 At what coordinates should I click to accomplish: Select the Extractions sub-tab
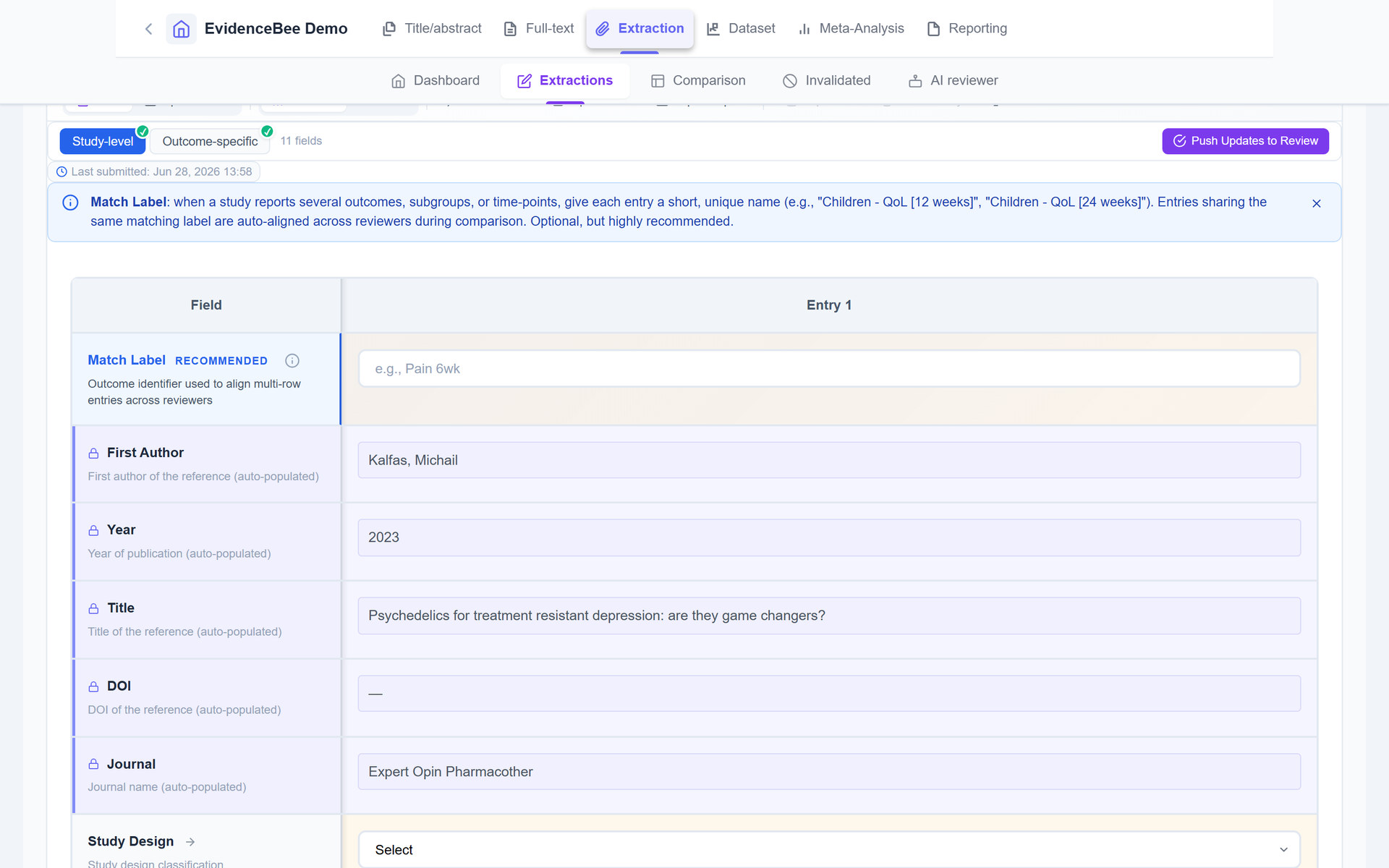[x=565, y=81]
